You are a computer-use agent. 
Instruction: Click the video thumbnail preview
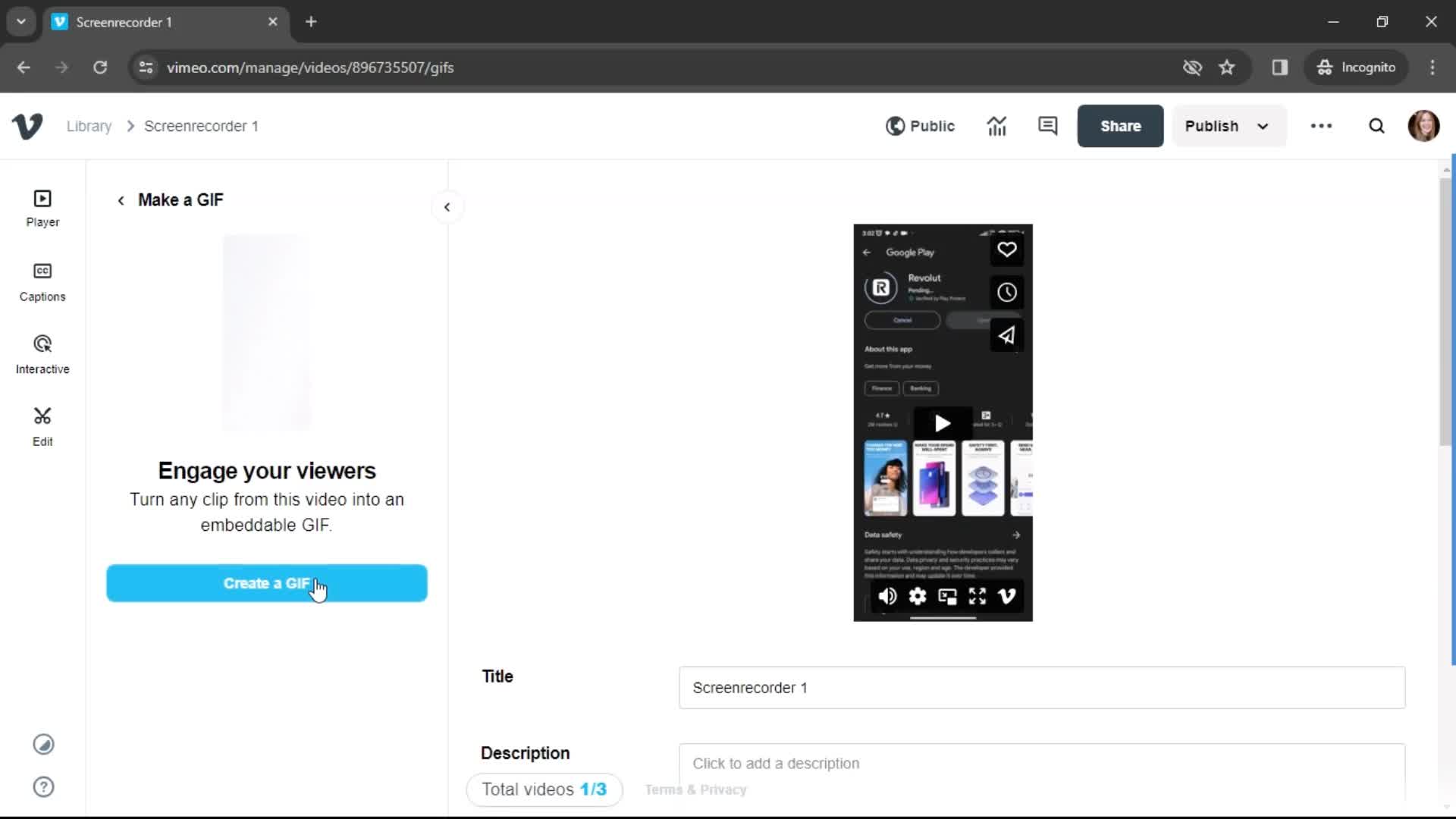(943, 421)
